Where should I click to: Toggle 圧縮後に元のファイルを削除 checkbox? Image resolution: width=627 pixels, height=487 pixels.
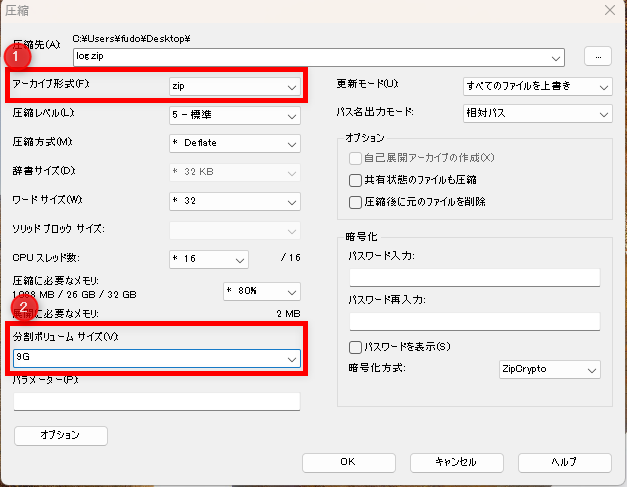click(355, 202)
